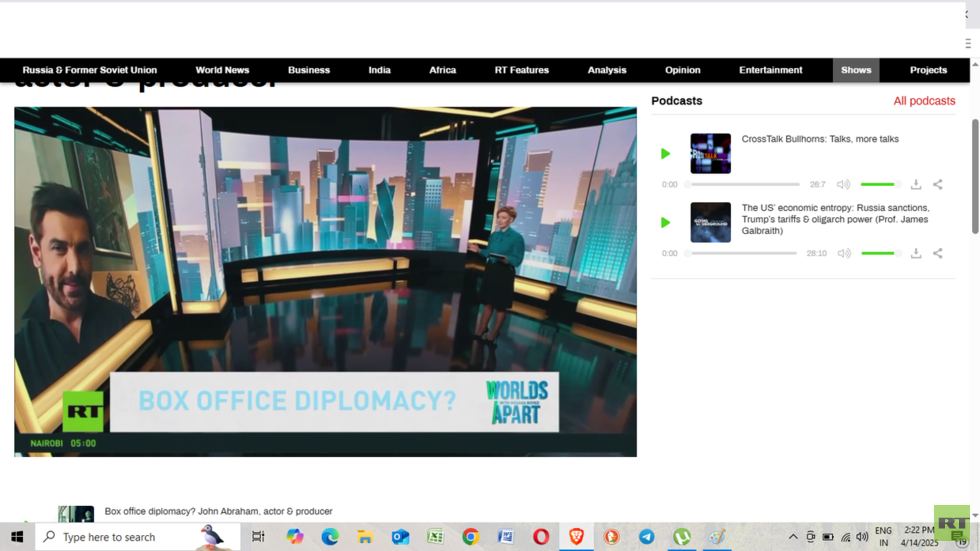Show hidden system tray icons
The height and width of the screenshot is (551, 980).
[793, 537]
